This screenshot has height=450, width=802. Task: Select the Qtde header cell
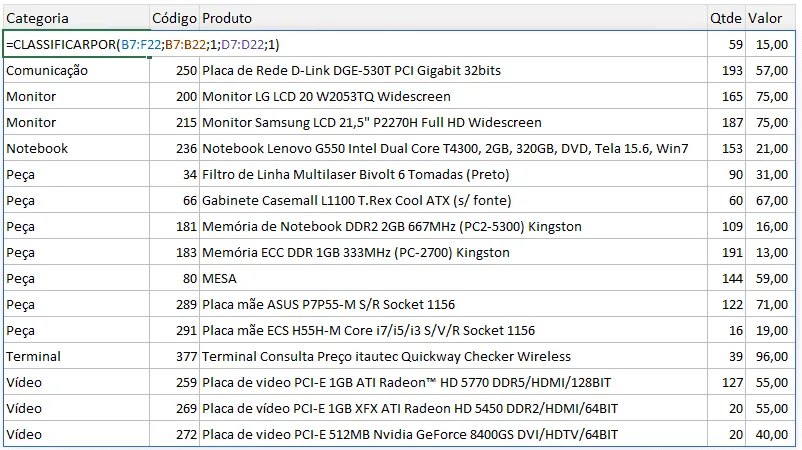point(726,18)
